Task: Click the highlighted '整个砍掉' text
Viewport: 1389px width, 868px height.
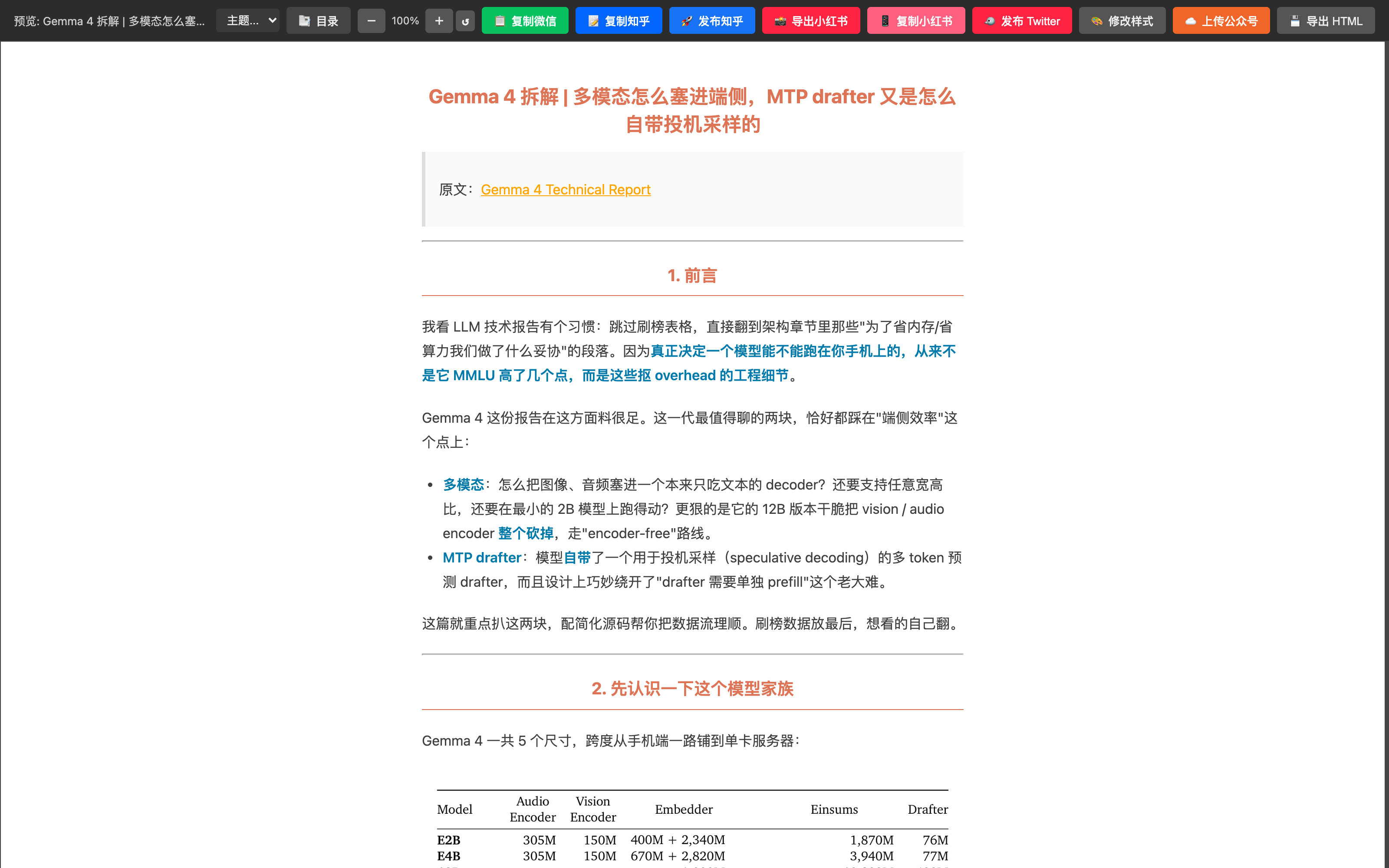Action: [526, 533]
